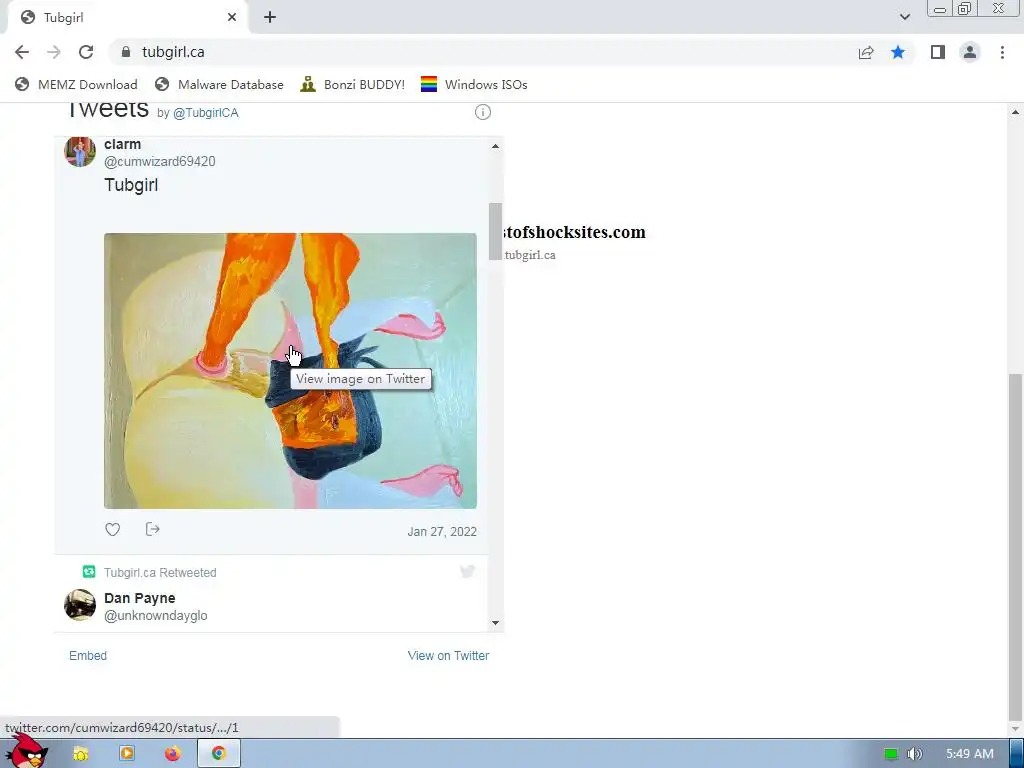Screen dimensions: 1024x768
Task: Click the Embed link
Action: (88, 656)
